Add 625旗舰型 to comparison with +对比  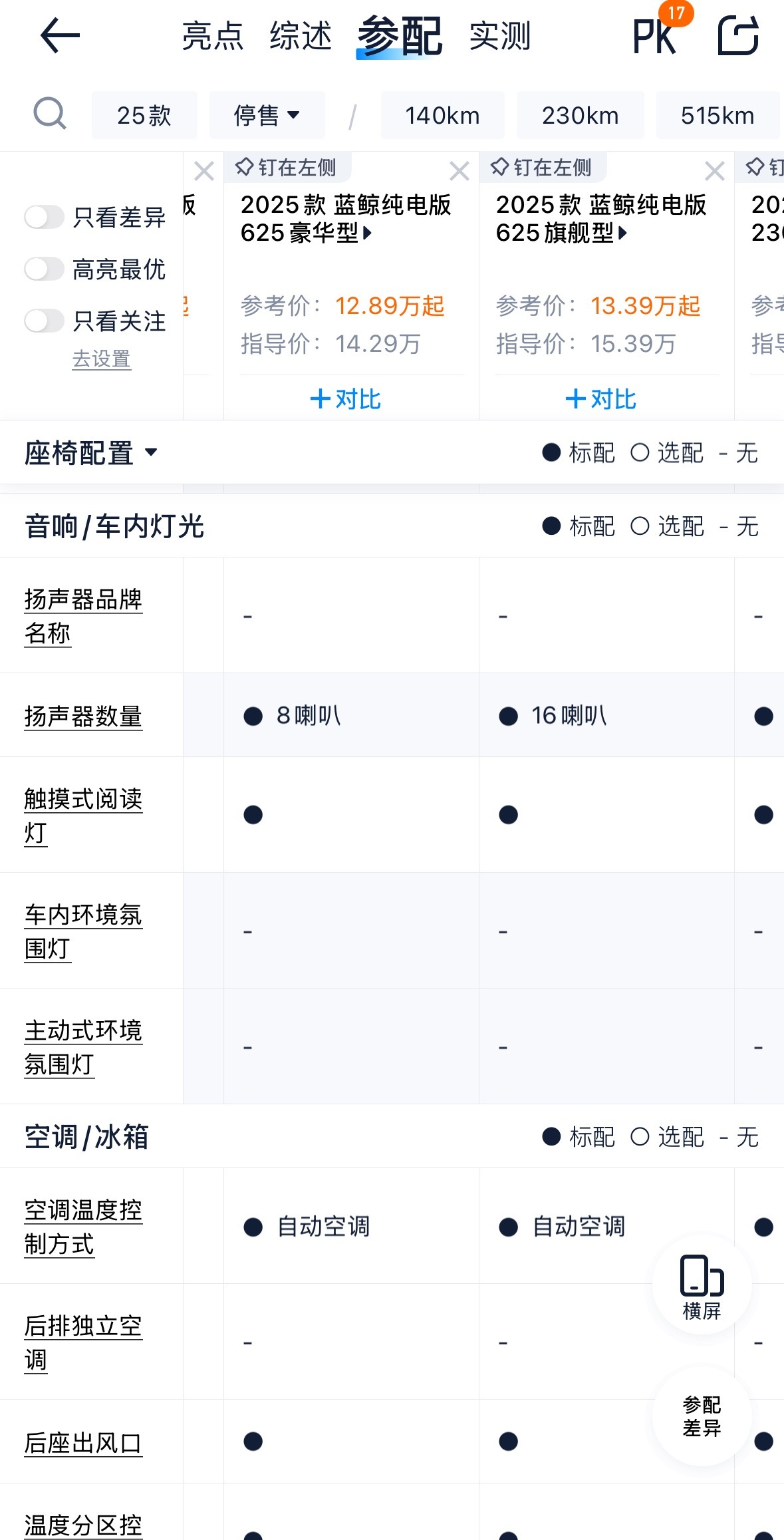pos(600,399)
